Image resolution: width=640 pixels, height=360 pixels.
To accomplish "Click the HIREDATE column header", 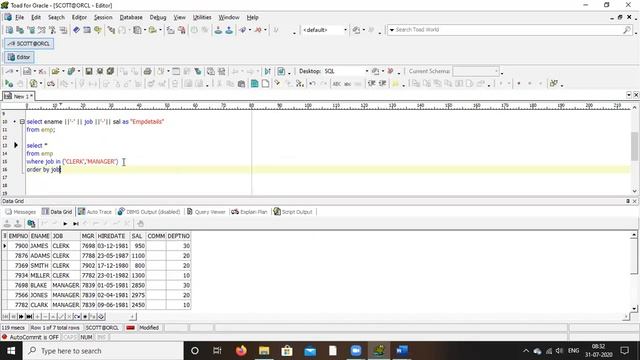I will click(x=113, y=236).
